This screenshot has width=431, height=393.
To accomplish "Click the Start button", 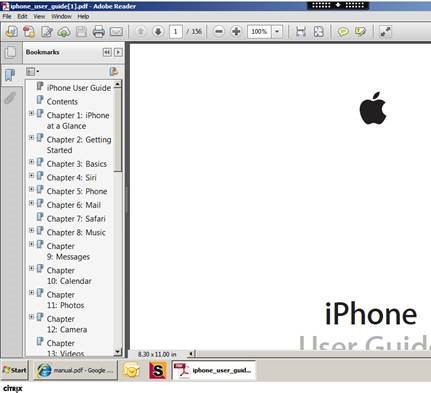I will (x=14, y=370).
